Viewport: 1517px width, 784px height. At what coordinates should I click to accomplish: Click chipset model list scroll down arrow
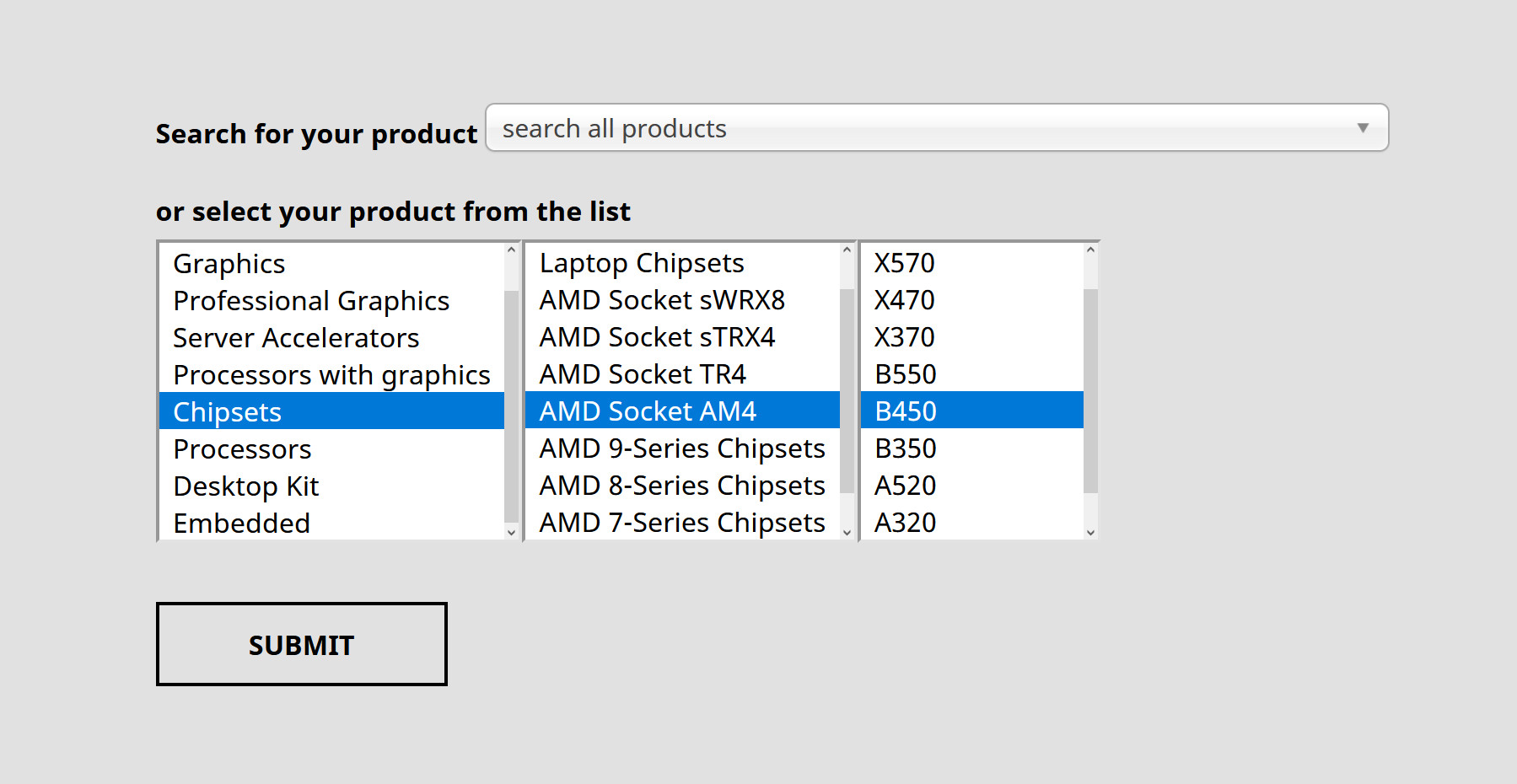pyautogui.click(x=1090, y=532)
